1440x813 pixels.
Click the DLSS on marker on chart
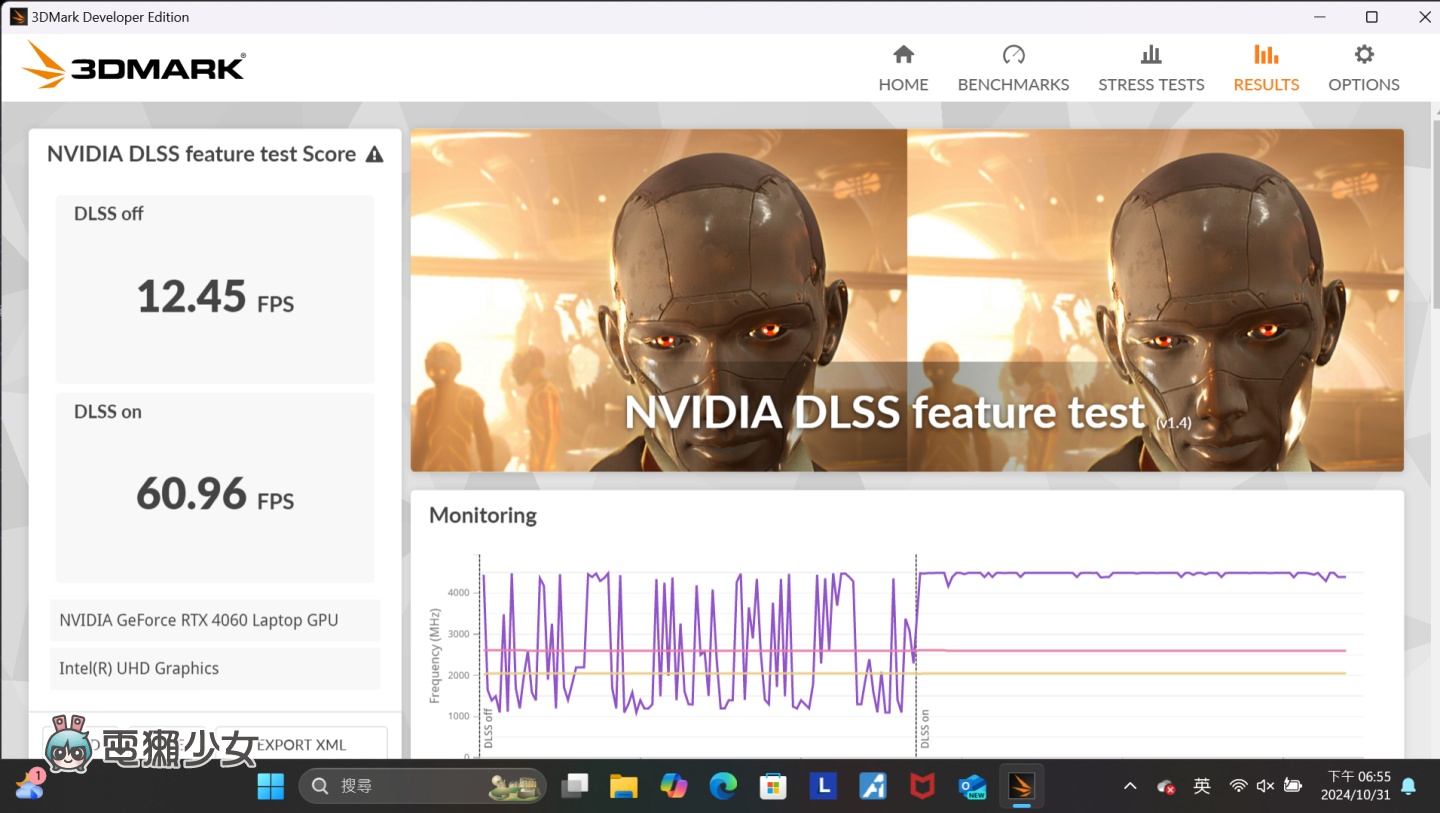[x=924, y=728]
